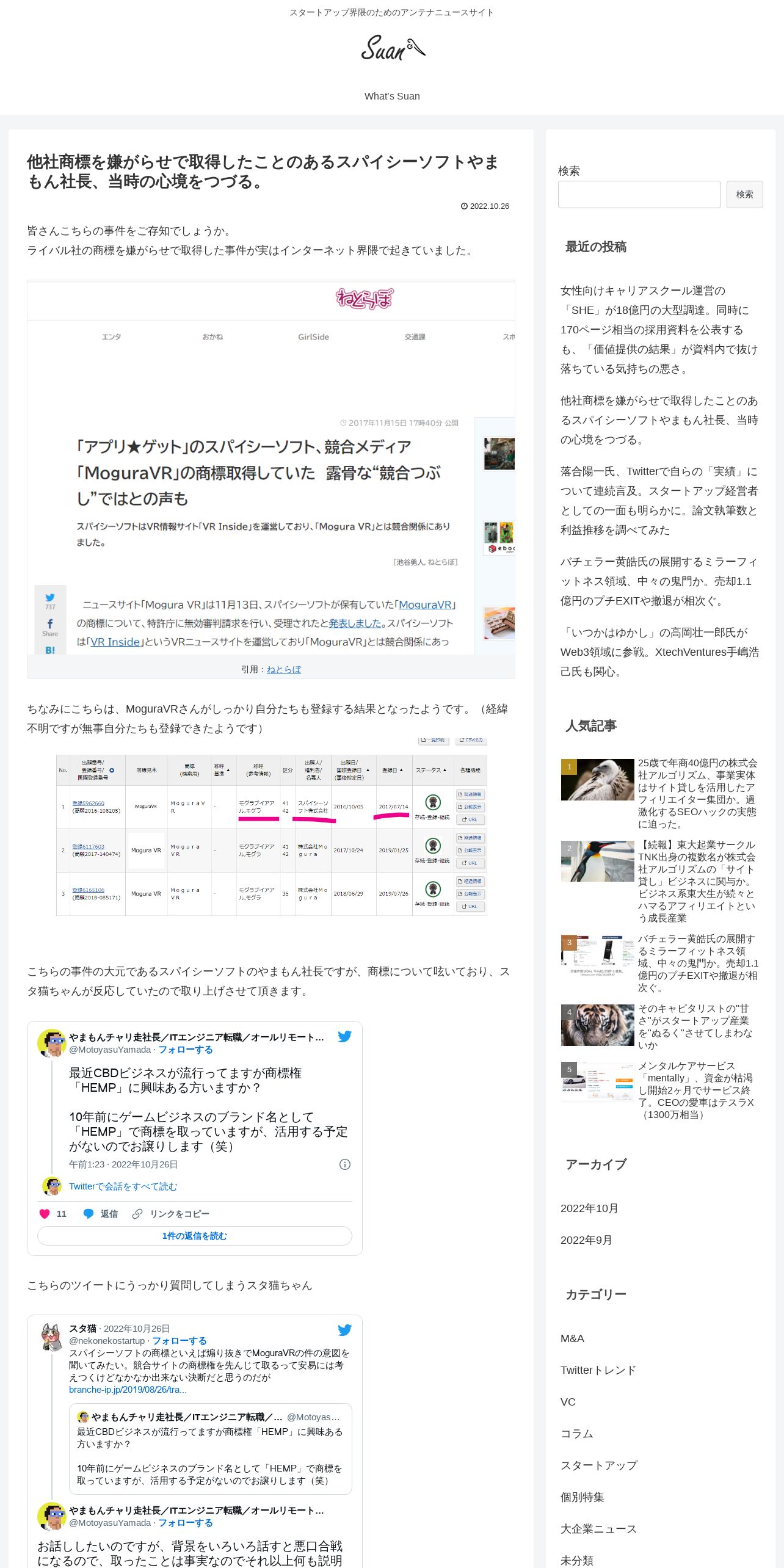The image size is (784, 1568).
Task: Click the 最近の投稿 heading
Action: point(596,247)
